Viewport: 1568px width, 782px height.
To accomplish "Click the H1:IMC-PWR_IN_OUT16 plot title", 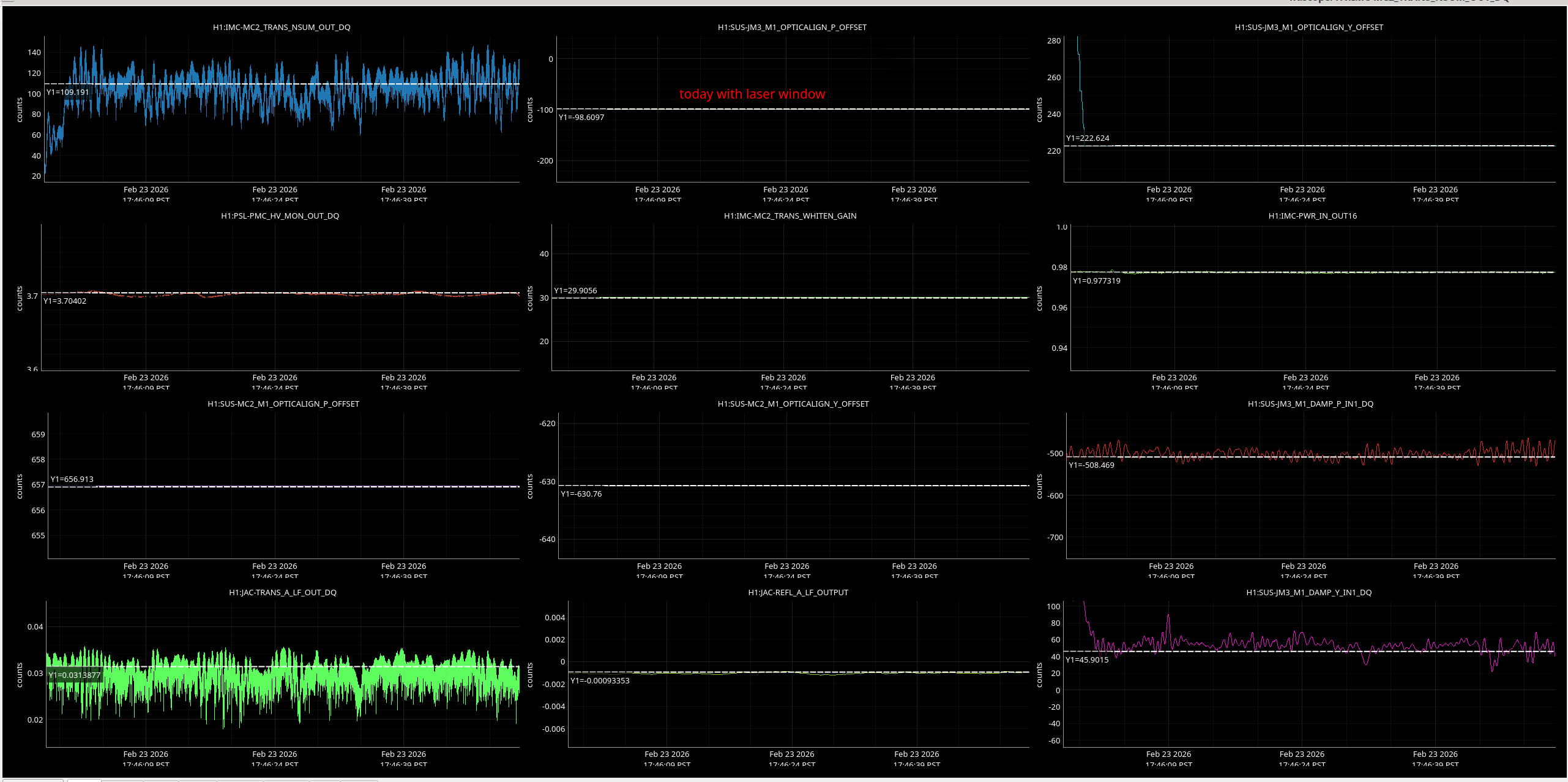I will click(x=1312, y=216).
